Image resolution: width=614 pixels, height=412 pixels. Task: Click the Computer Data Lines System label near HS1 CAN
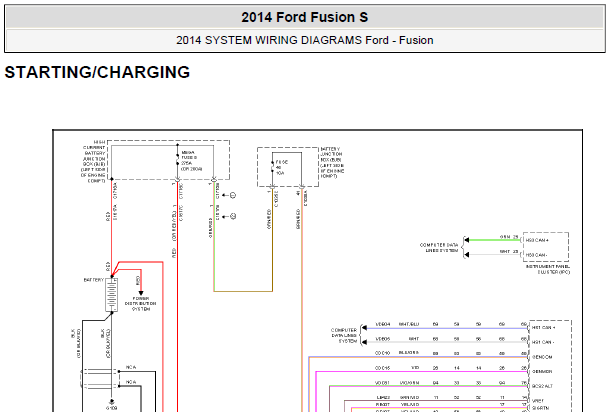point(344,336)
